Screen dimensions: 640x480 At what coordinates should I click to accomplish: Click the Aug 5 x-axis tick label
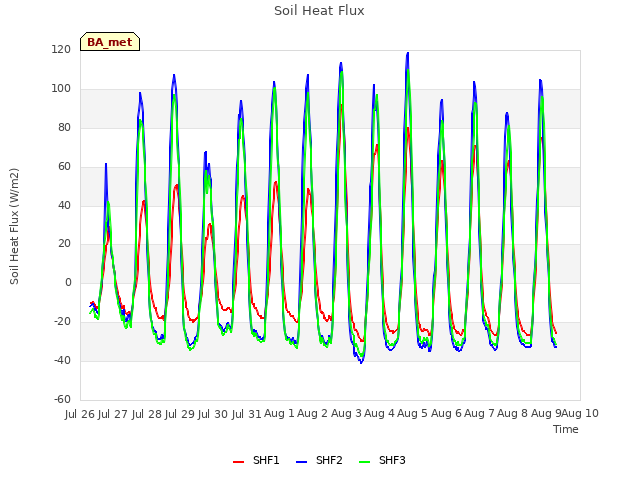412,413
